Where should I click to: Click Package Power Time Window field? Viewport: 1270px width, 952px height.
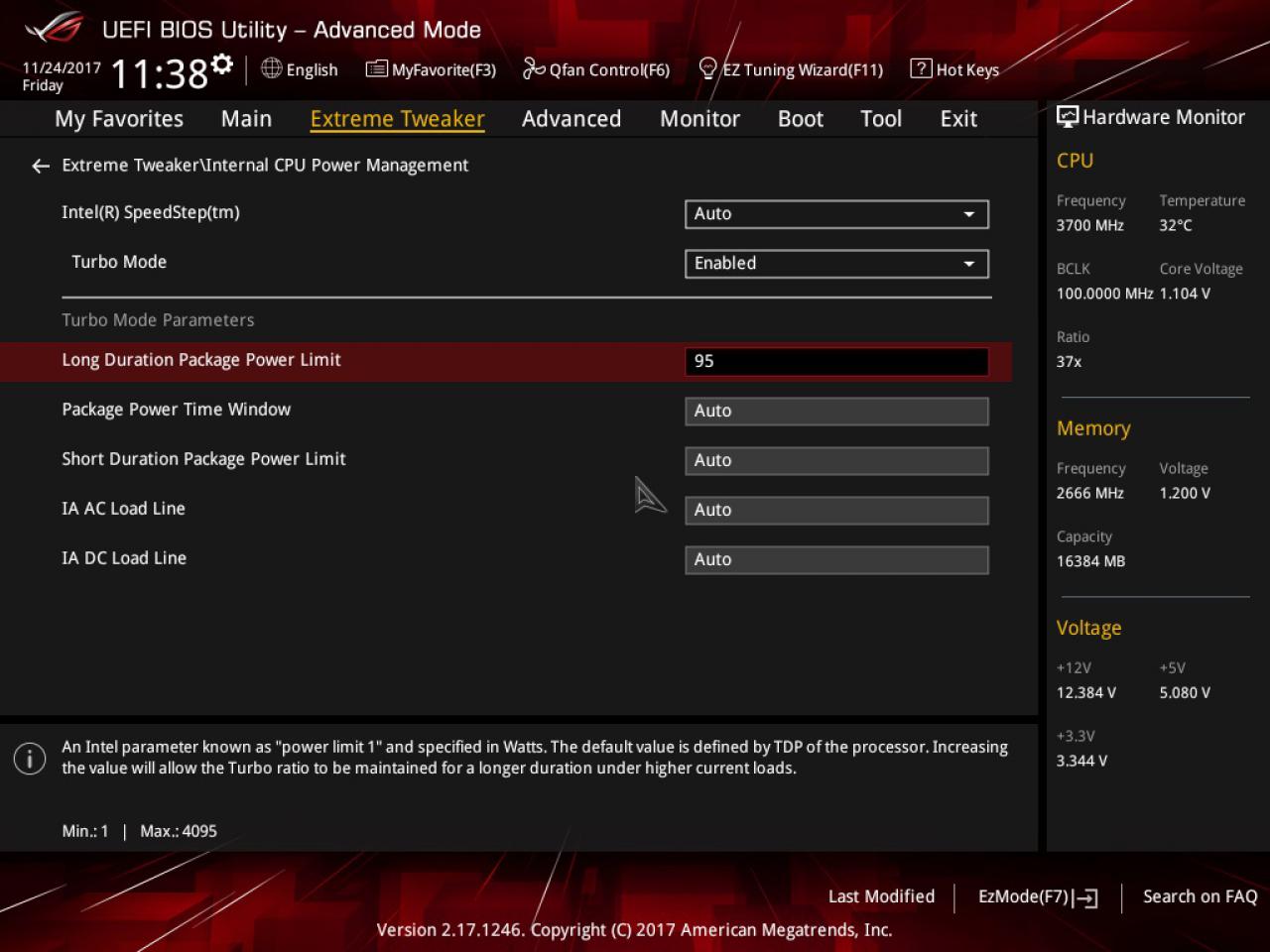pyautogui.click(x=836, y=411)
